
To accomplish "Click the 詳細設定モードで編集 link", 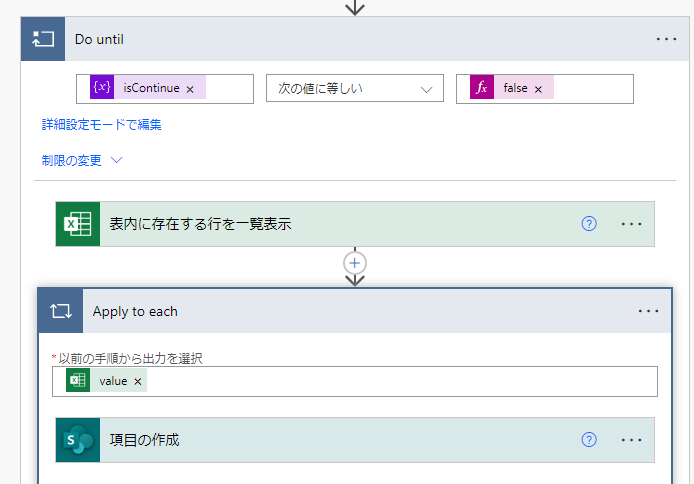I will pyautogui.click(x=101, y=125).
